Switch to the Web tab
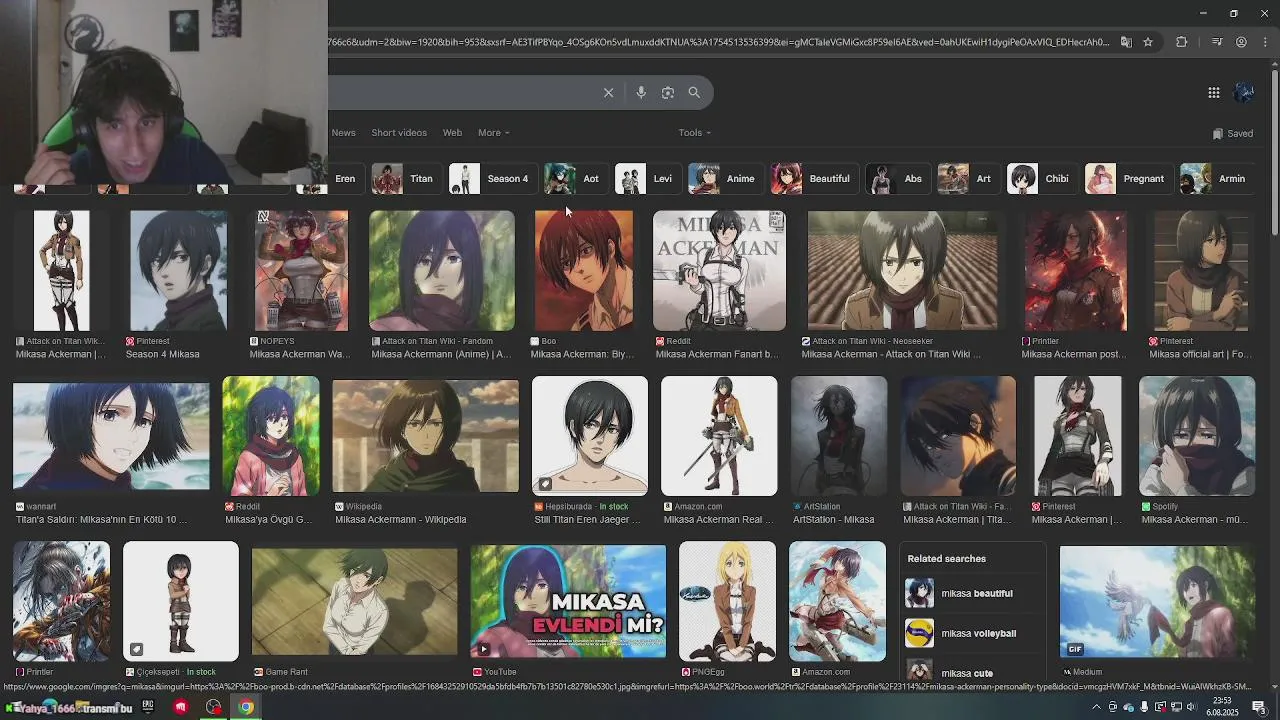This screenshot has width=1280, height=720. tap(452, 133)
